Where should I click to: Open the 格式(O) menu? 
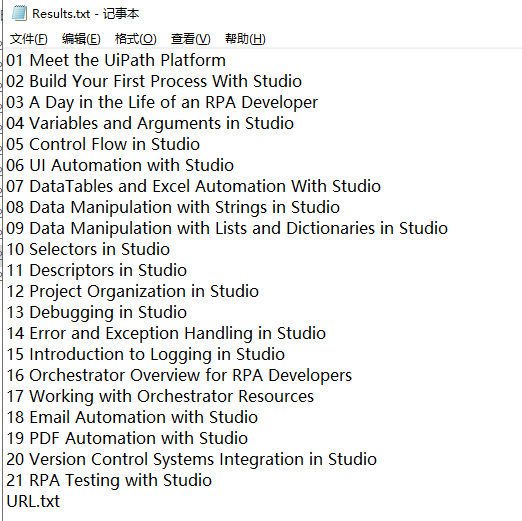[x=136, y=39]
